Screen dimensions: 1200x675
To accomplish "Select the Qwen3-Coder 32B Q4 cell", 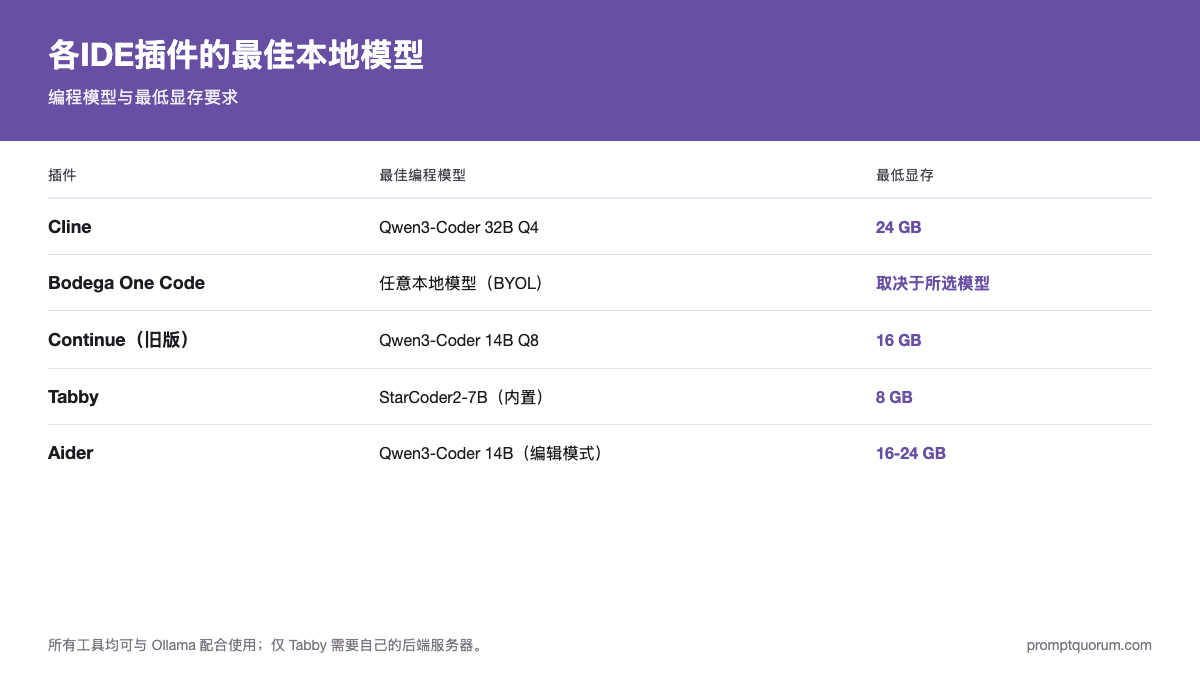I will pos(459,227).
